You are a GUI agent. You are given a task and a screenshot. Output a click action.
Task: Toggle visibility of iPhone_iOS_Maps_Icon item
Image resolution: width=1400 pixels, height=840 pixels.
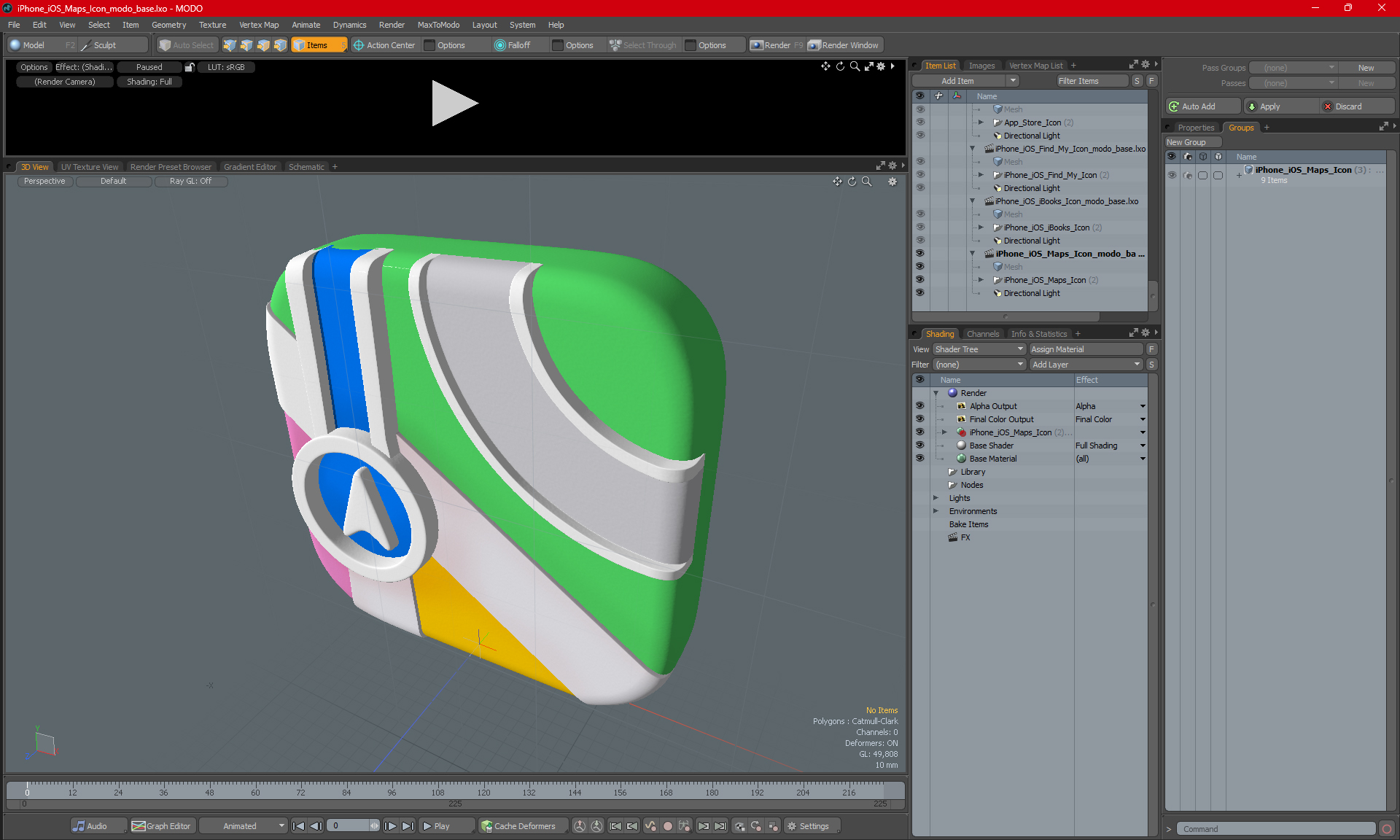coord(919,280)
